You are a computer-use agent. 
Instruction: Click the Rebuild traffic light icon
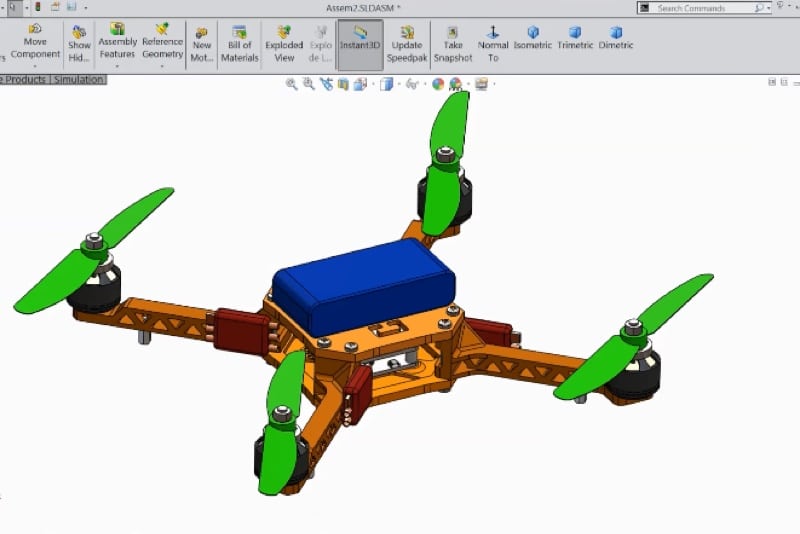38,7
